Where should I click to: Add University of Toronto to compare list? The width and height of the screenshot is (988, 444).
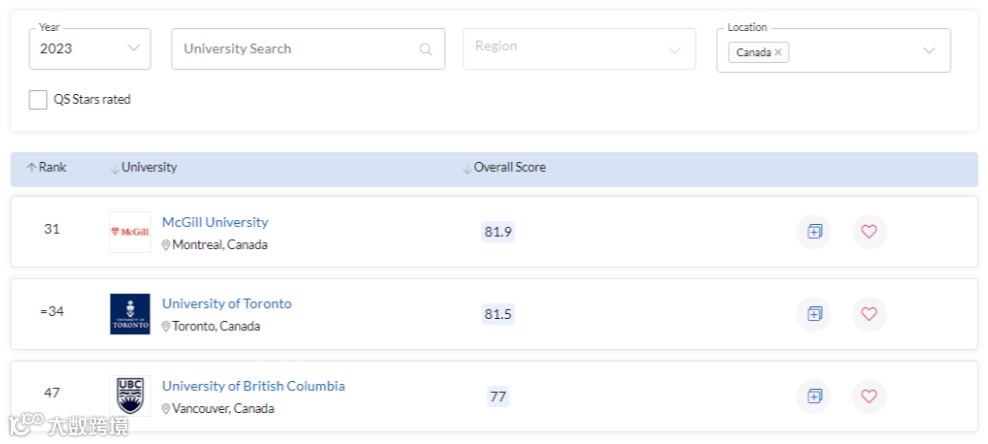[813, 314]
